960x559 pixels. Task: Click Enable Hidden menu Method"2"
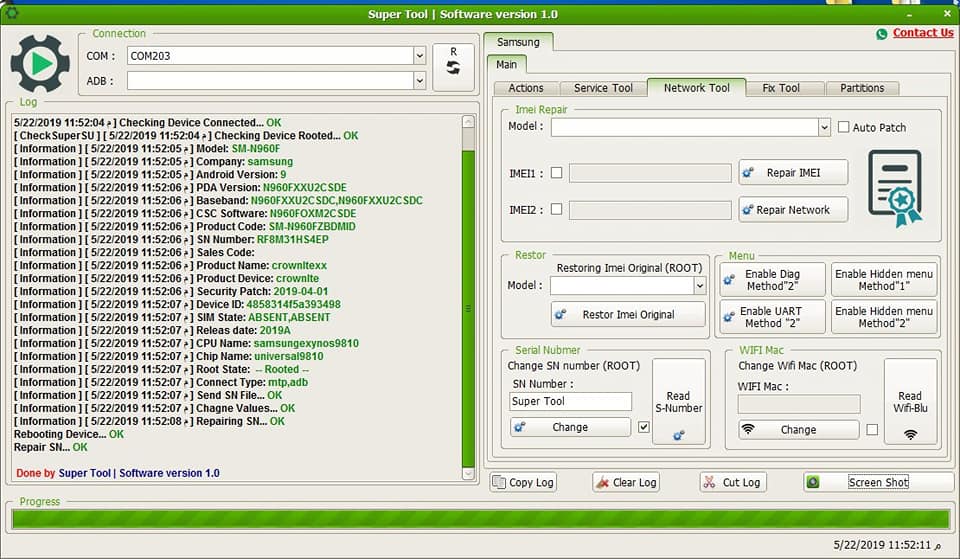click(x=883, y=317)
